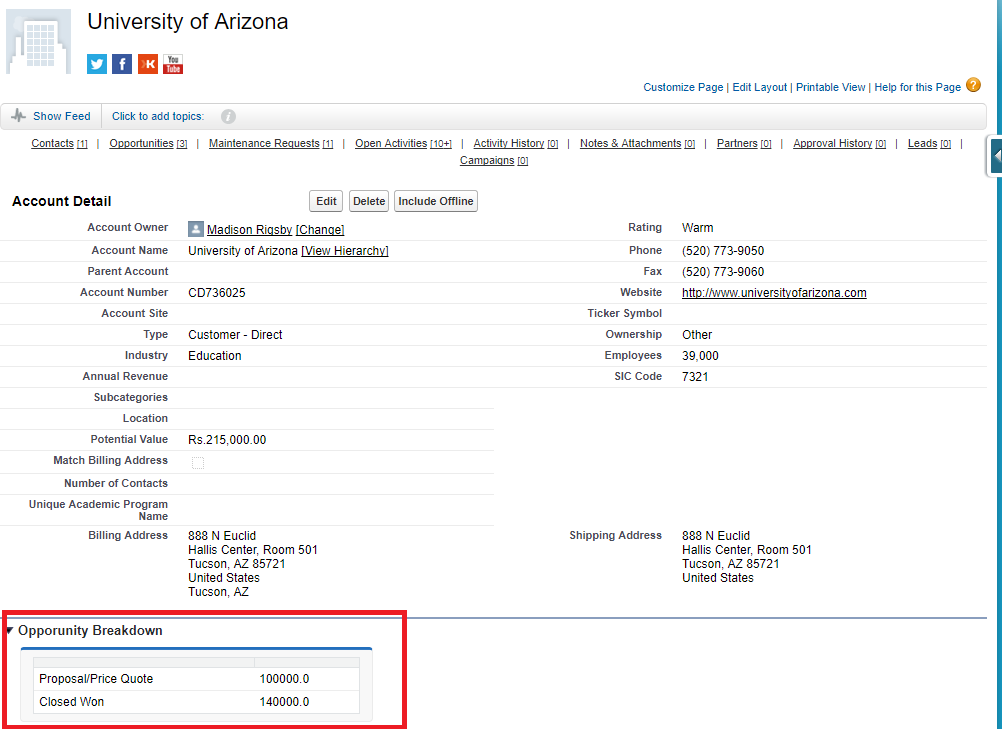
Task: Jump to the Open Activities related list
Action: [x=403, y=144]
